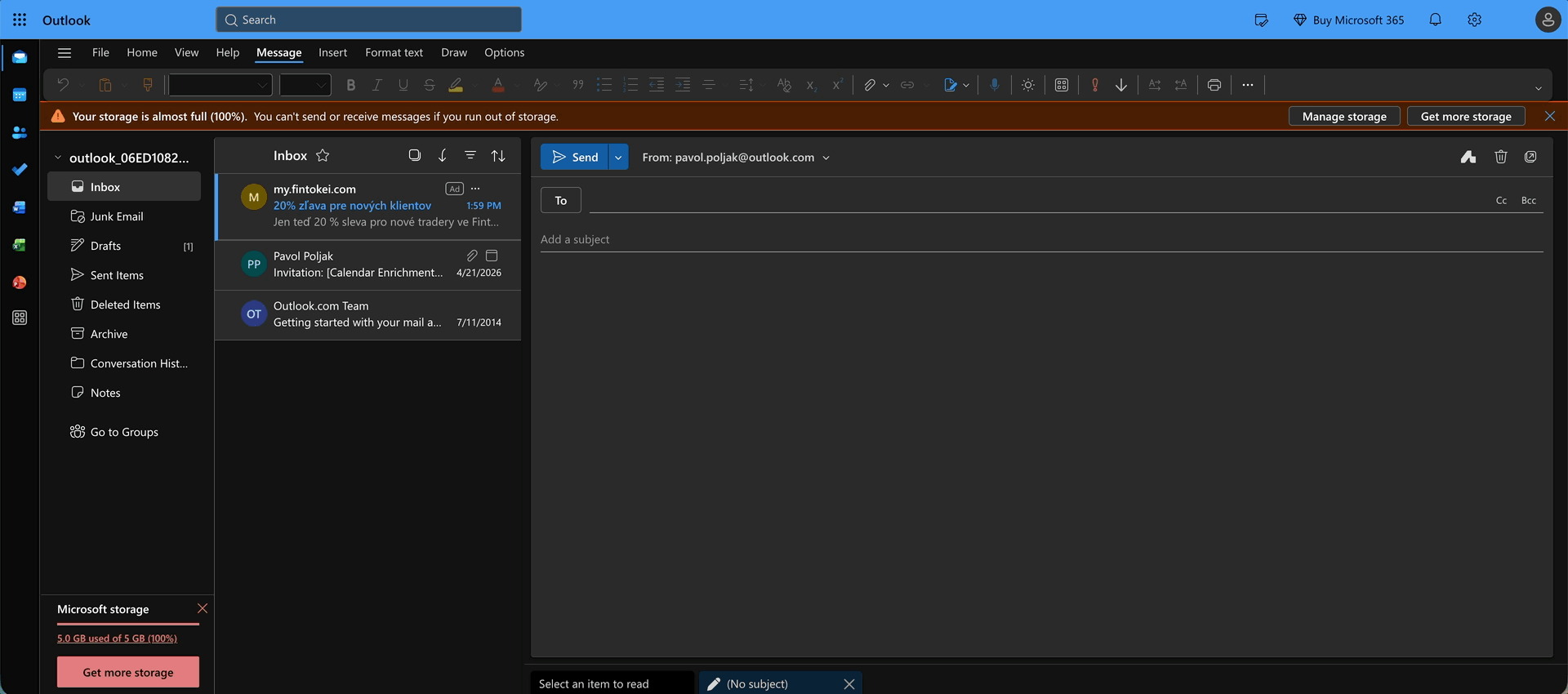The height and width of the screenshot is (694, 1568).
Task: Open the 5.0 GB used storage link
Action: point(117,638)
